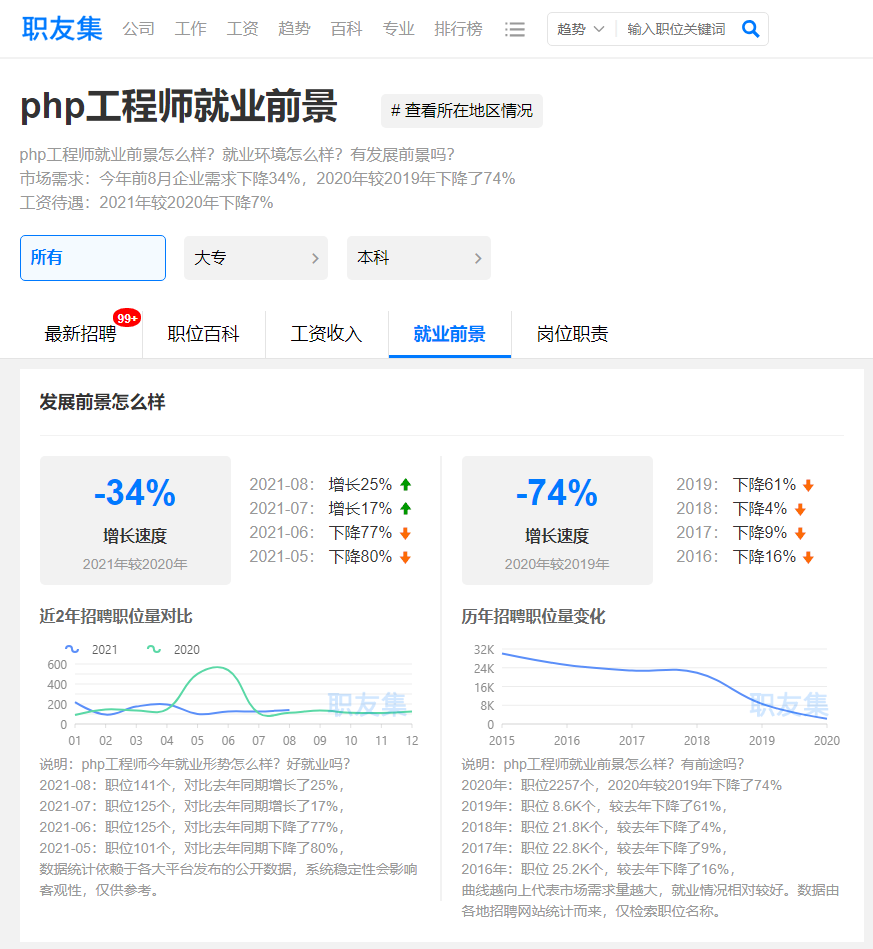
Task: Open the 职友集 site logo
Action: 62,28
